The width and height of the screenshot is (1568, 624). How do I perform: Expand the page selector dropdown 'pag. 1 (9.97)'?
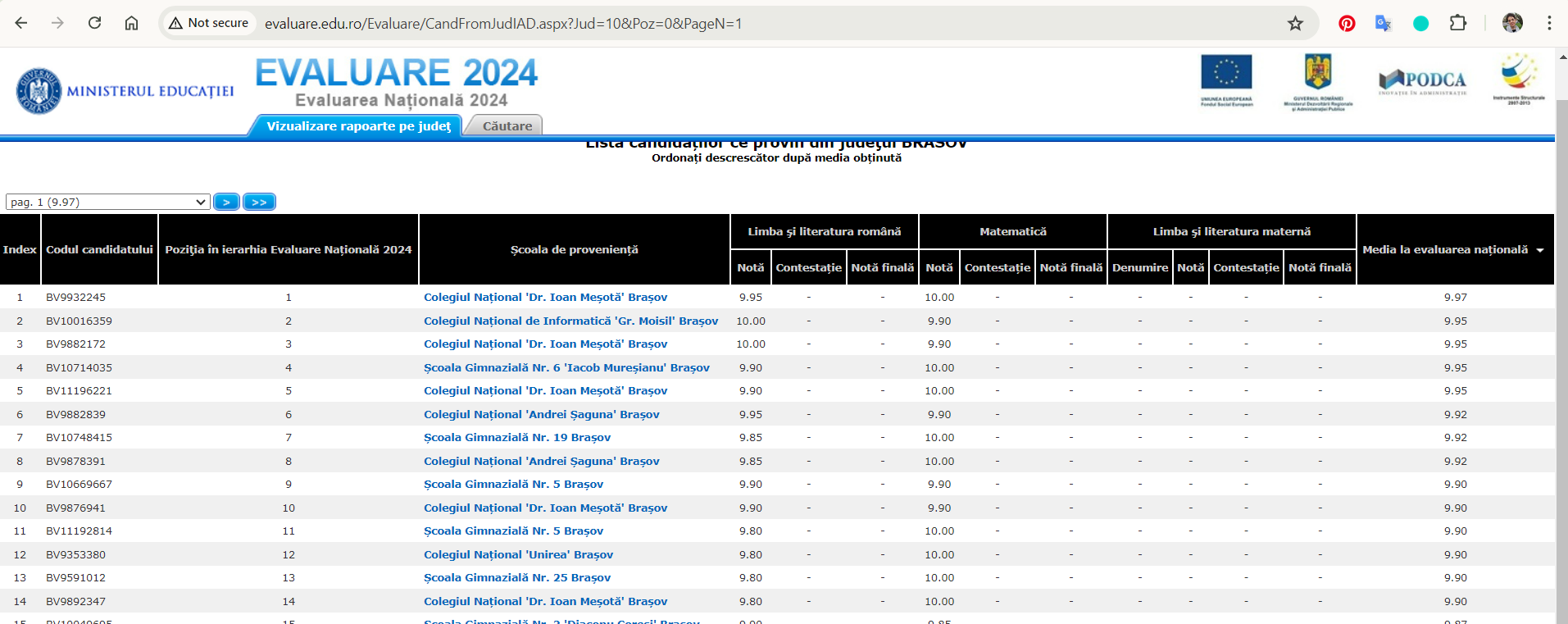click(x=108, y=202)
